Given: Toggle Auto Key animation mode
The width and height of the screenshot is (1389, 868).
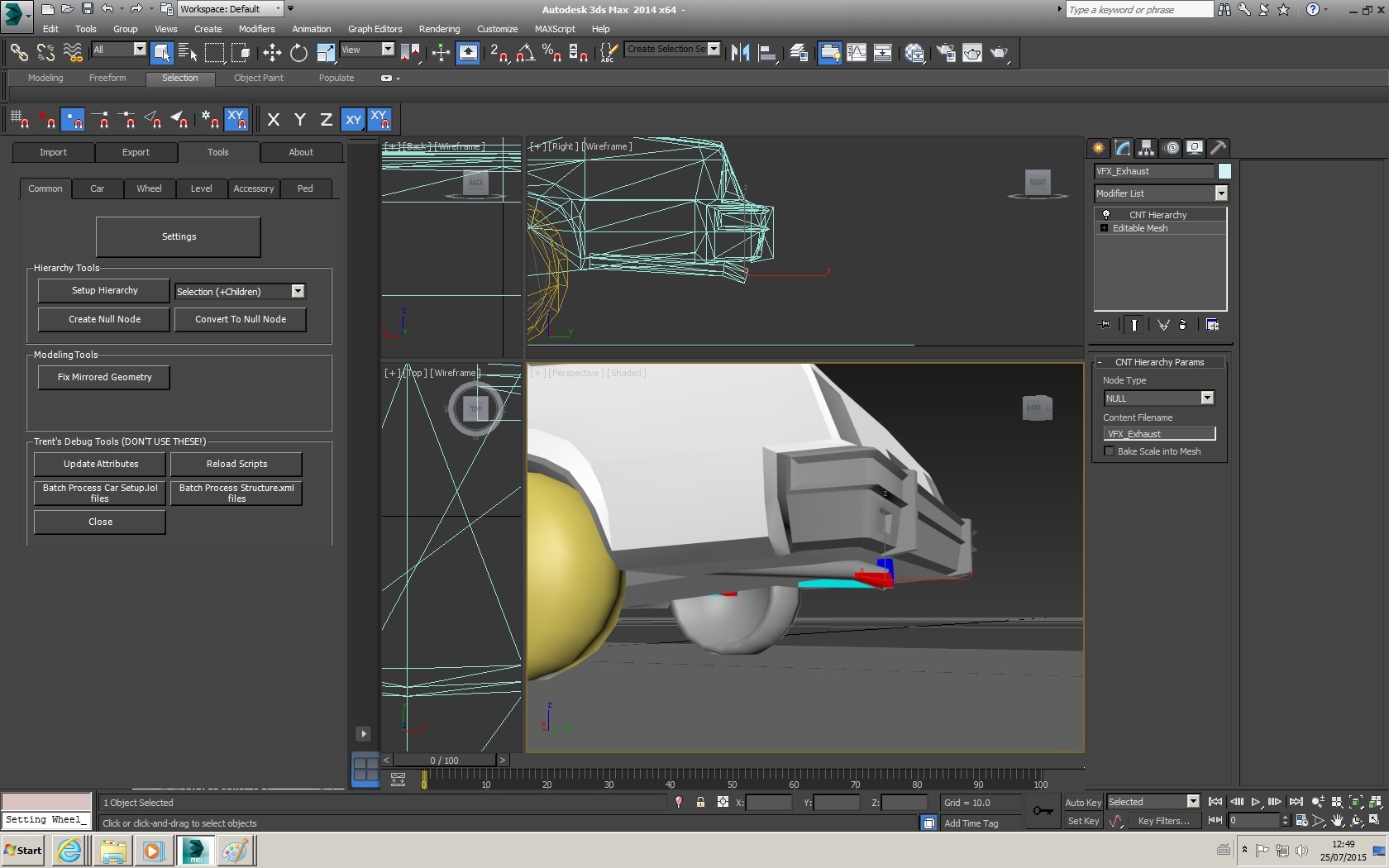Looking at the screenshot, I should [x=1082, y=803].
